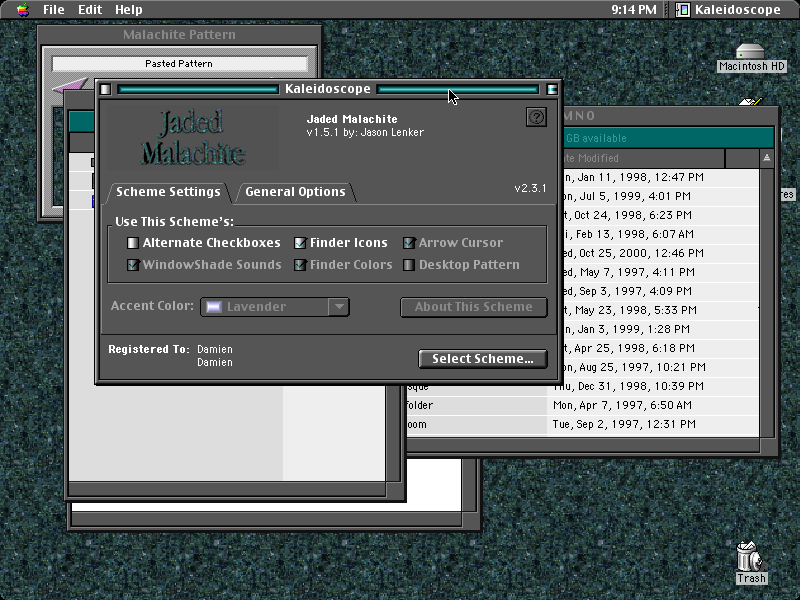Click the Jaded Malachite scheme logo
Image resolution: width=800 pixels, height=600 pixels.
tap(192, 138)
